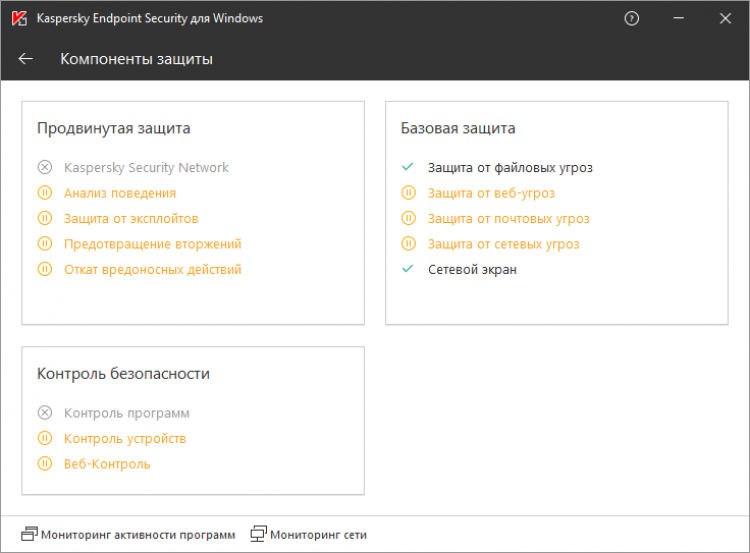Click the Application Activity Monitor icon
This screenshot has width=750, height=553.
(x=29, y=534)
